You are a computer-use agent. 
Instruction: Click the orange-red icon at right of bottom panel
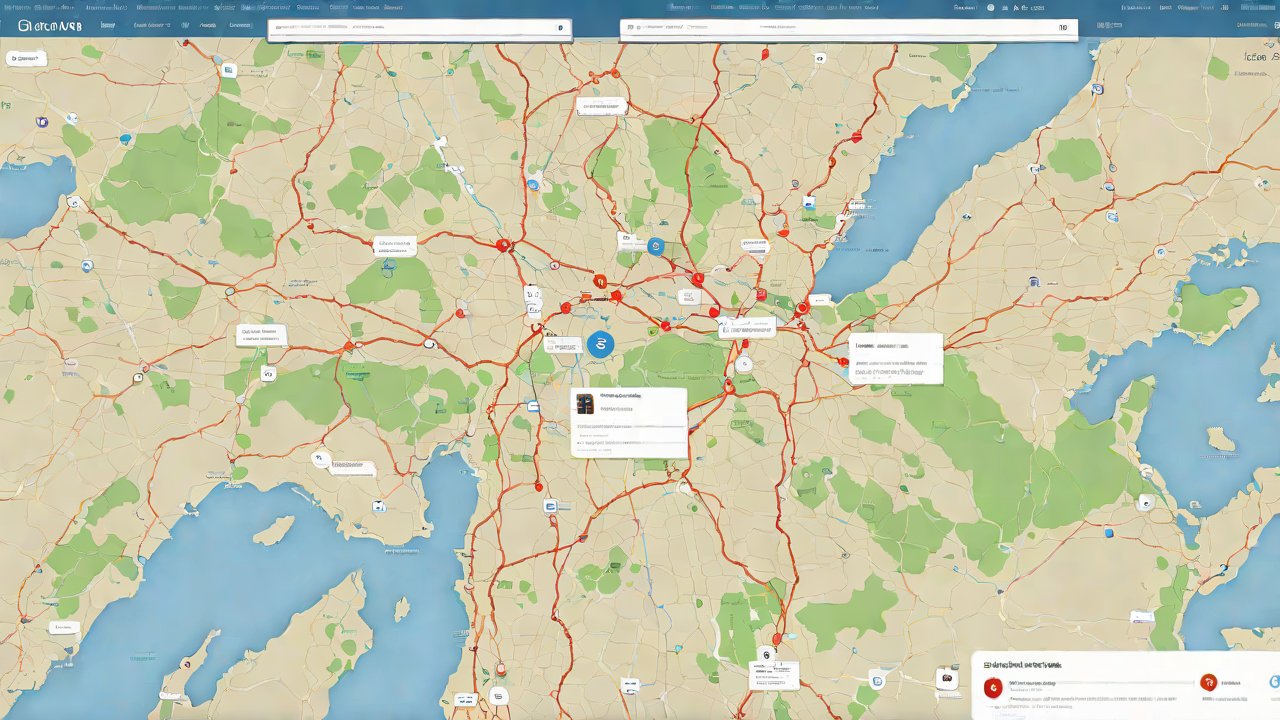click(x=1208, y=683)
